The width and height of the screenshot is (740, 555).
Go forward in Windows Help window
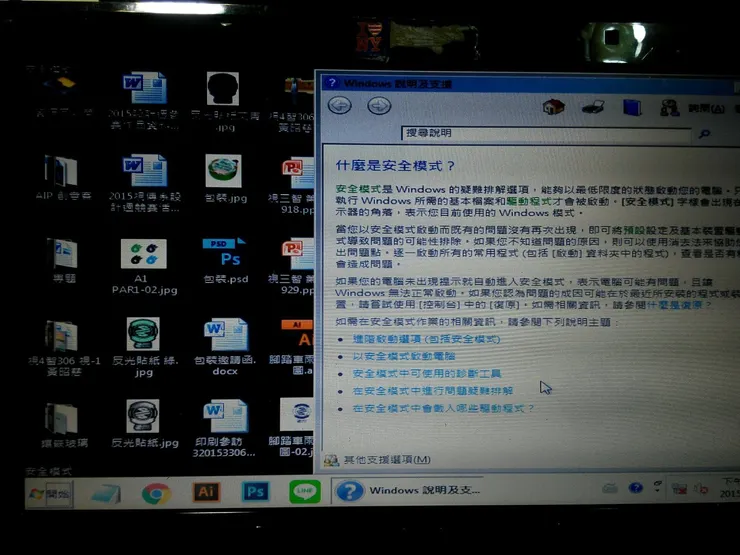pyautogui.click(x=379, y=105)
